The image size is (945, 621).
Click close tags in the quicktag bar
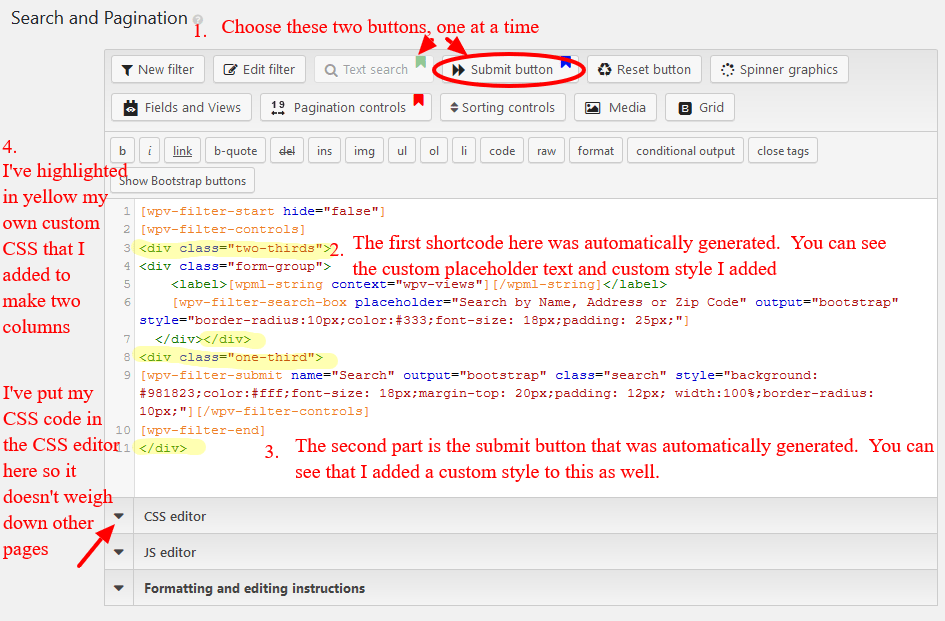pyautogui.click(x=782, y=150)
